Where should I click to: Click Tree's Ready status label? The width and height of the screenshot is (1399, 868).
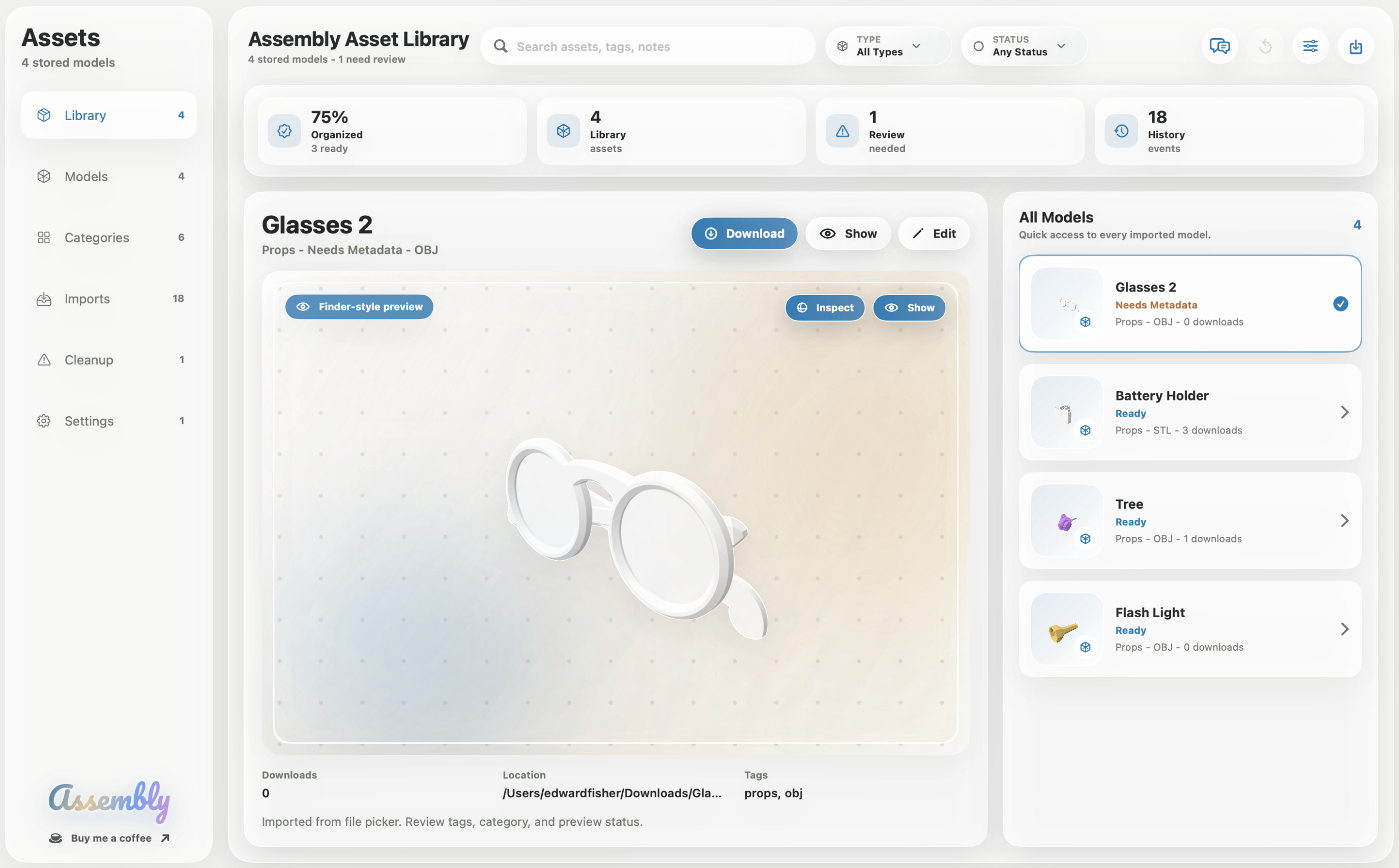click(x=1130, y=522)
